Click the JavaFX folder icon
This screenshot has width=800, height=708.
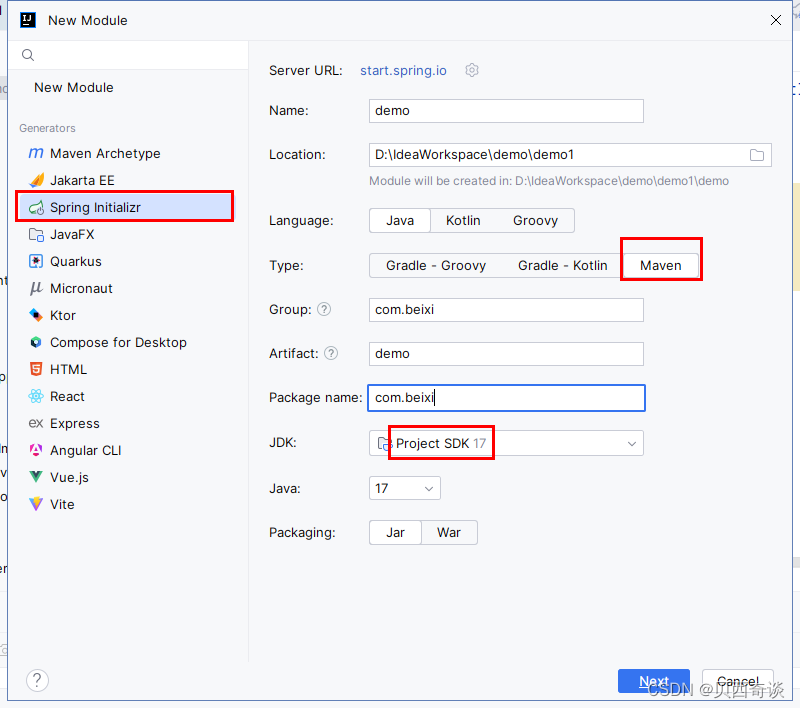pos(36,235)
